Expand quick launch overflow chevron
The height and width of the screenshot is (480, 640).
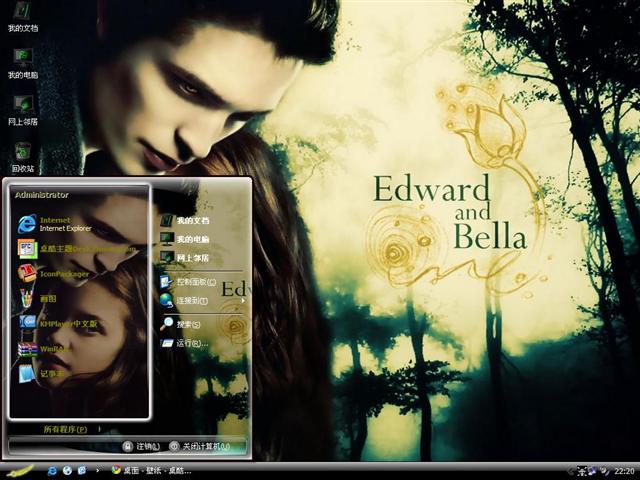97,471
